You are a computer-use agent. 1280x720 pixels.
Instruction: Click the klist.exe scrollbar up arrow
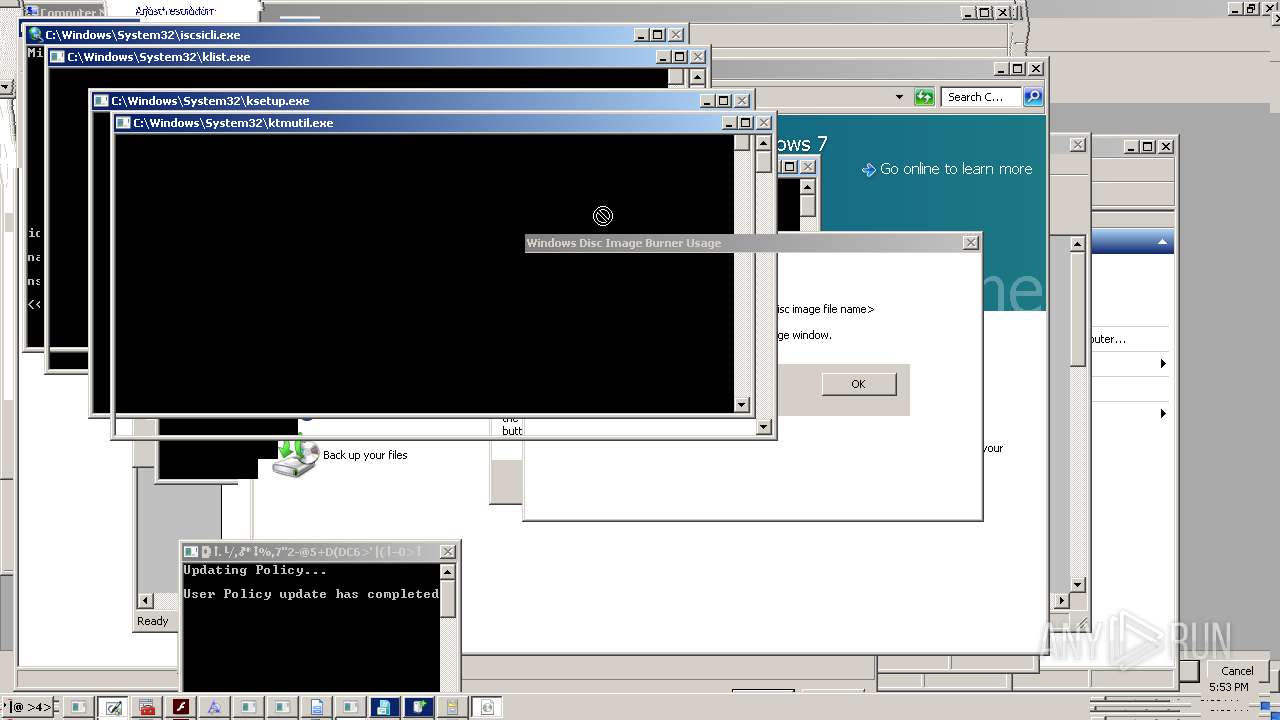coord(697,77)
